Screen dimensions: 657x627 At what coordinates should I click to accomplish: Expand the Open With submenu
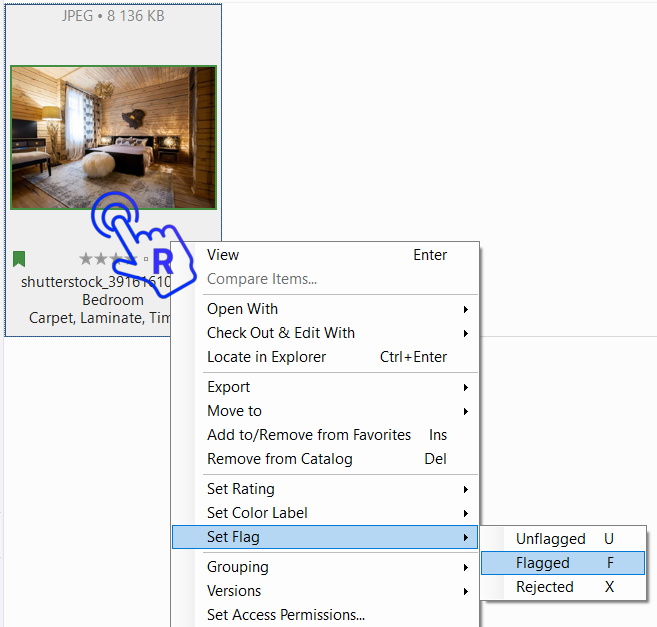243,309
